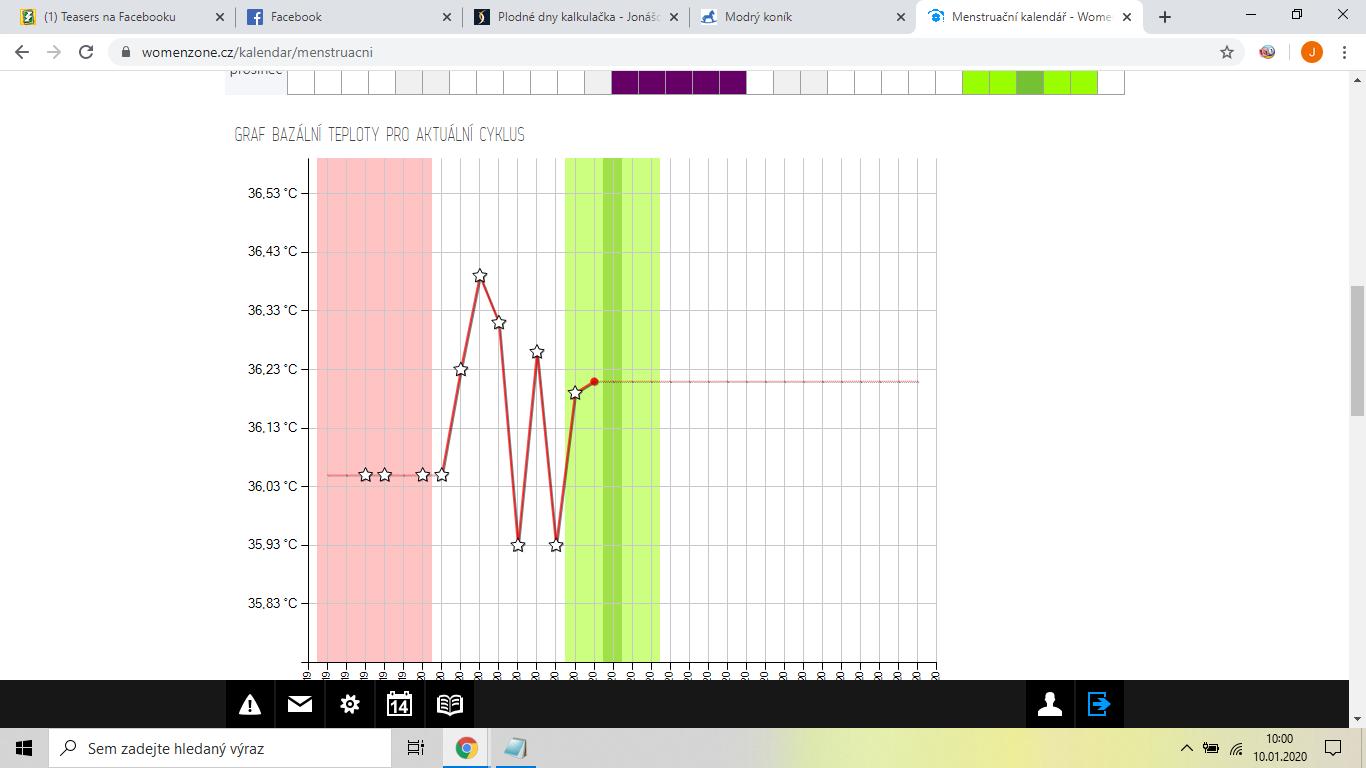Viewport: 1366px width, 768px height.
Task: Click the first purple cell in calendar row
Action: pos(625,82)
